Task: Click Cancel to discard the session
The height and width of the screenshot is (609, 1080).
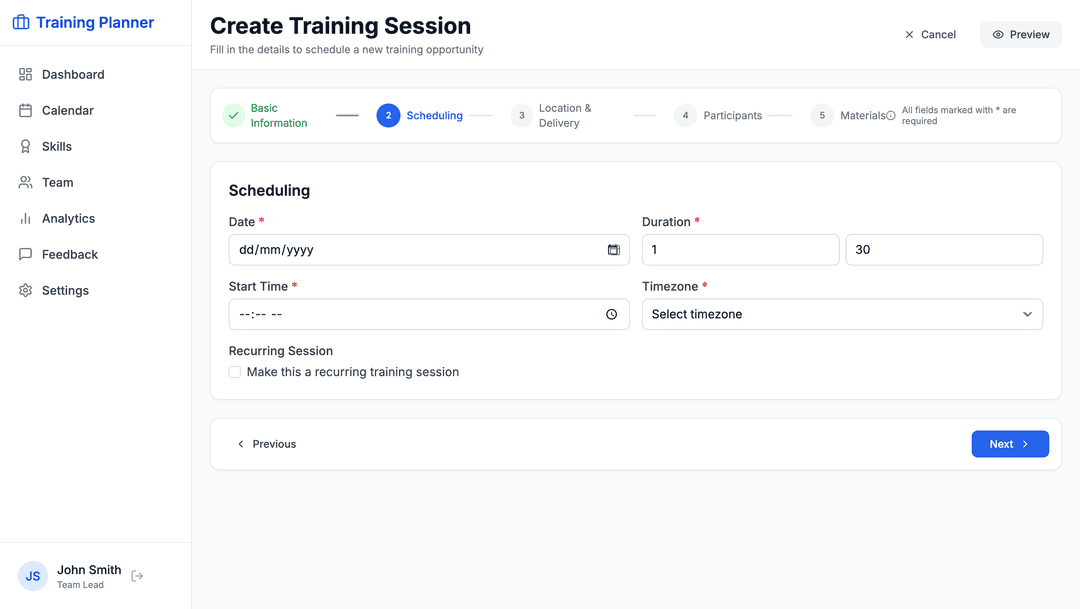Action: tap(930, 34)
